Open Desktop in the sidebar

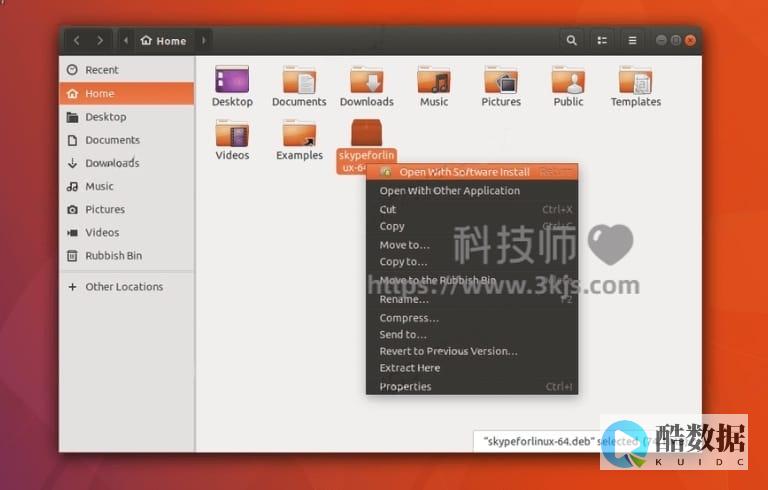click(127, 117)
